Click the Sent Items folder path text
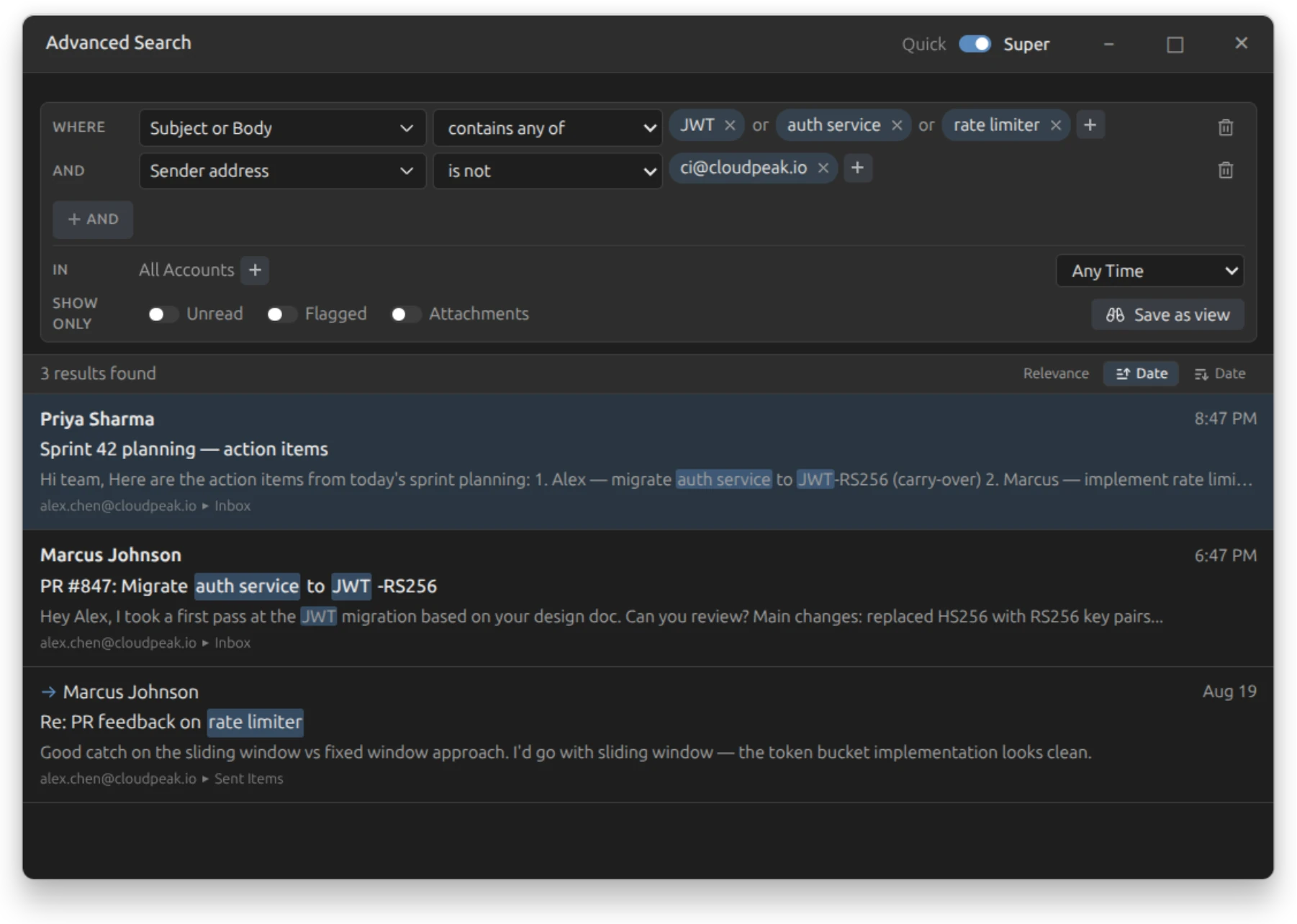 (248, 779)
